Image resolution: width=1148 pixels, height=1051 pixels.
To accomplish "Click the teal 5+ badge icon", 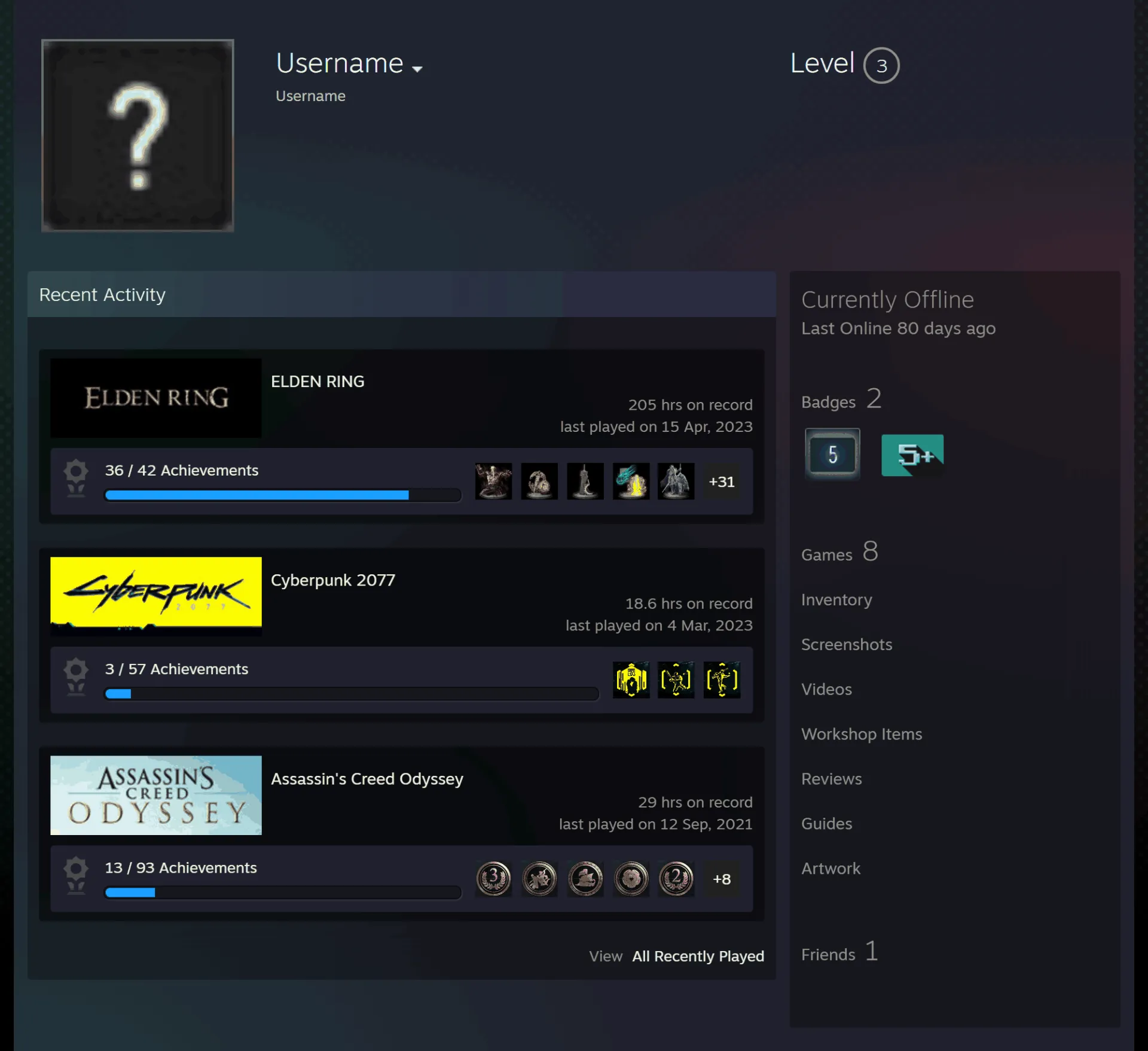I will pyautogui.click(x=912, y=455).
